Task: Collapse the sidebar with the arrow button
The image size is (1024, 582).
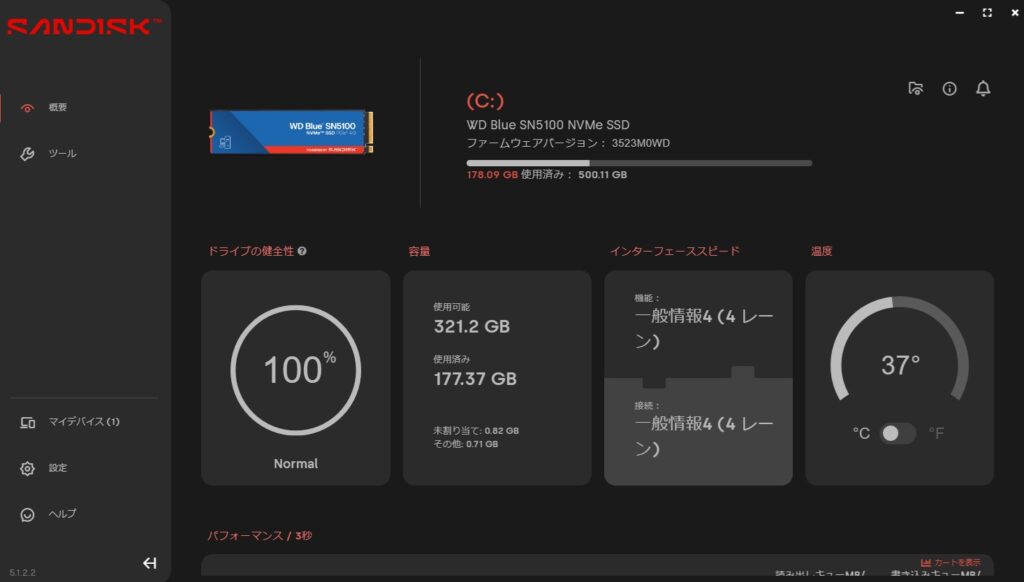Action: pos(150,563)
